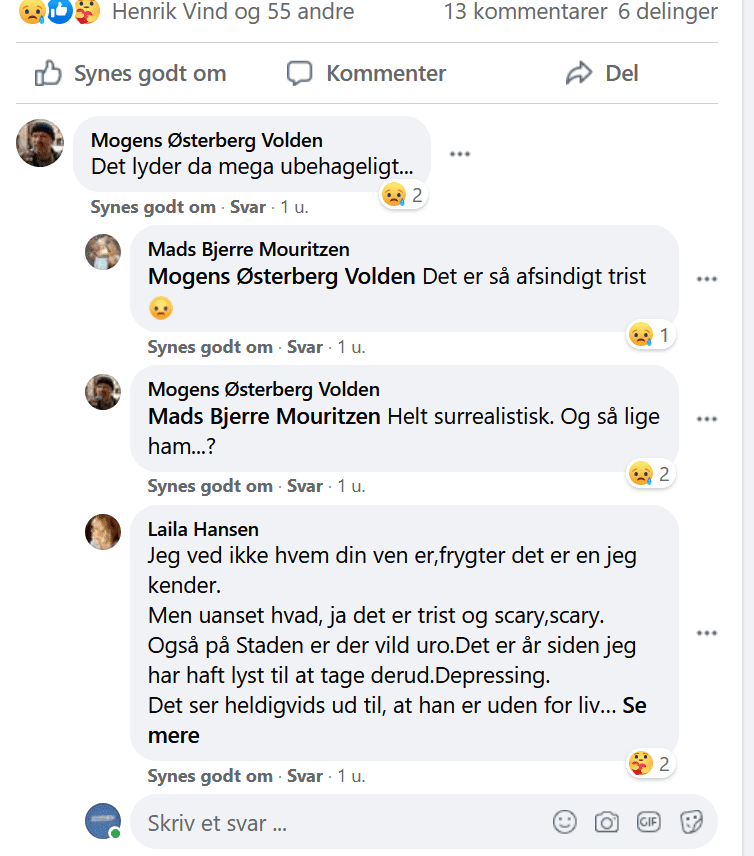Open options menu for Mogens' first comment
Screen dimensions: 754x856
pyautogui.click(x=460, y=154)
